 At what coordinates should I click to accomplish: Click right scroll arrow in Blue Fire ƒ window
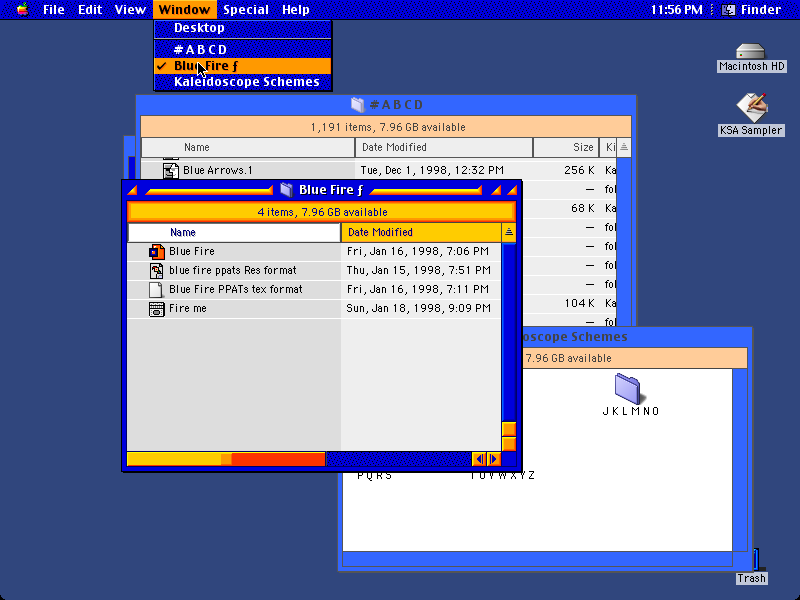(493, 459)
